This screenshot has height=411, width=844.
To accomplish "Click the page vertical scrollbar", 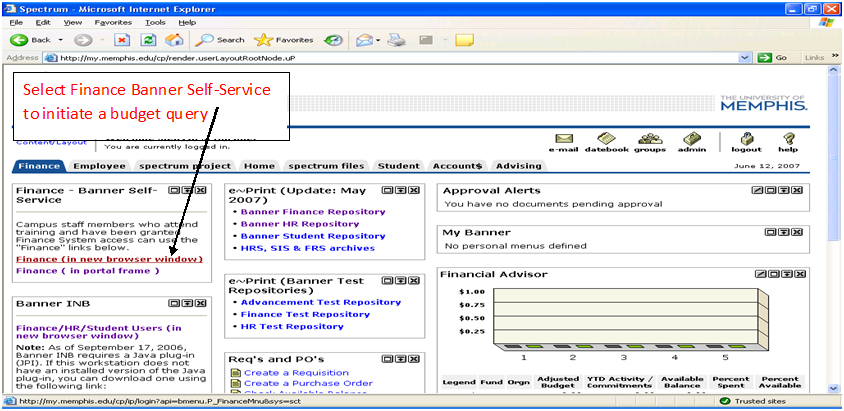I will click(835, 230).
